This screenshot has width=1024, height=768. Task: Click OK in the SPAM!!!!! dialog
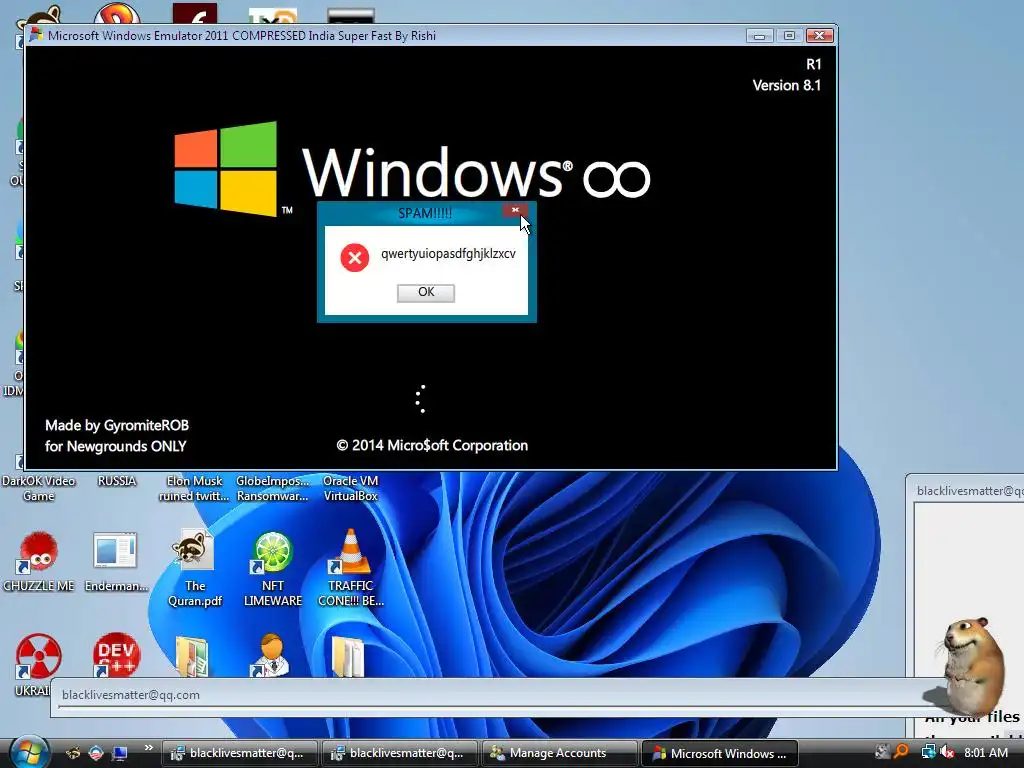pos(426,292)
